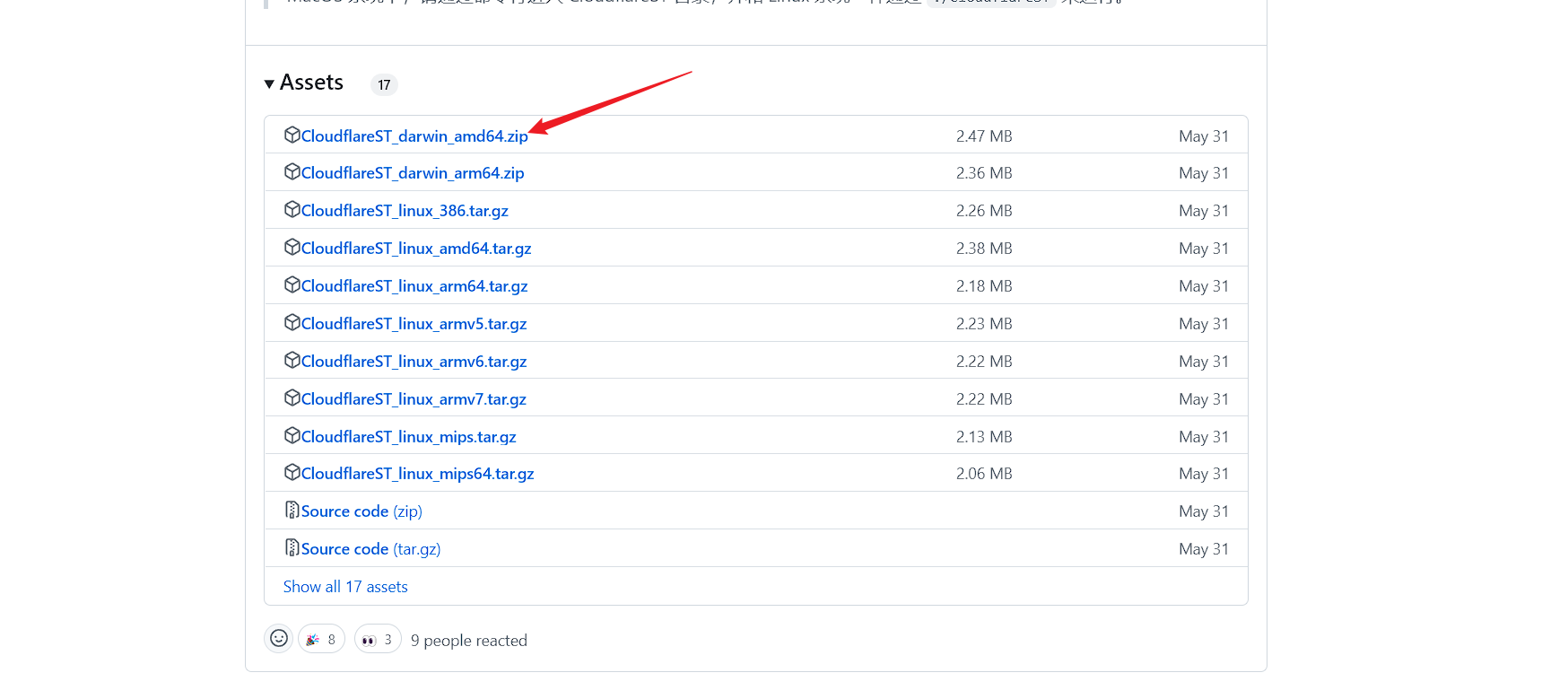Click the Assets count badge showing 17
The height and width of the screenshot is (699, 1568).
[384, 84]
